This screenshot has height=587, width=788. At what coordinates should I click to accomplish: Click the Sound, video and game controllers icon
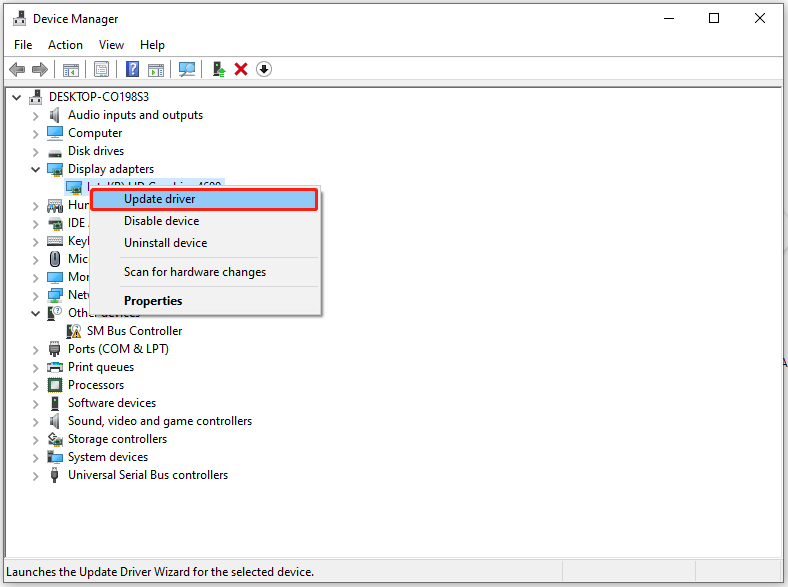54,421
